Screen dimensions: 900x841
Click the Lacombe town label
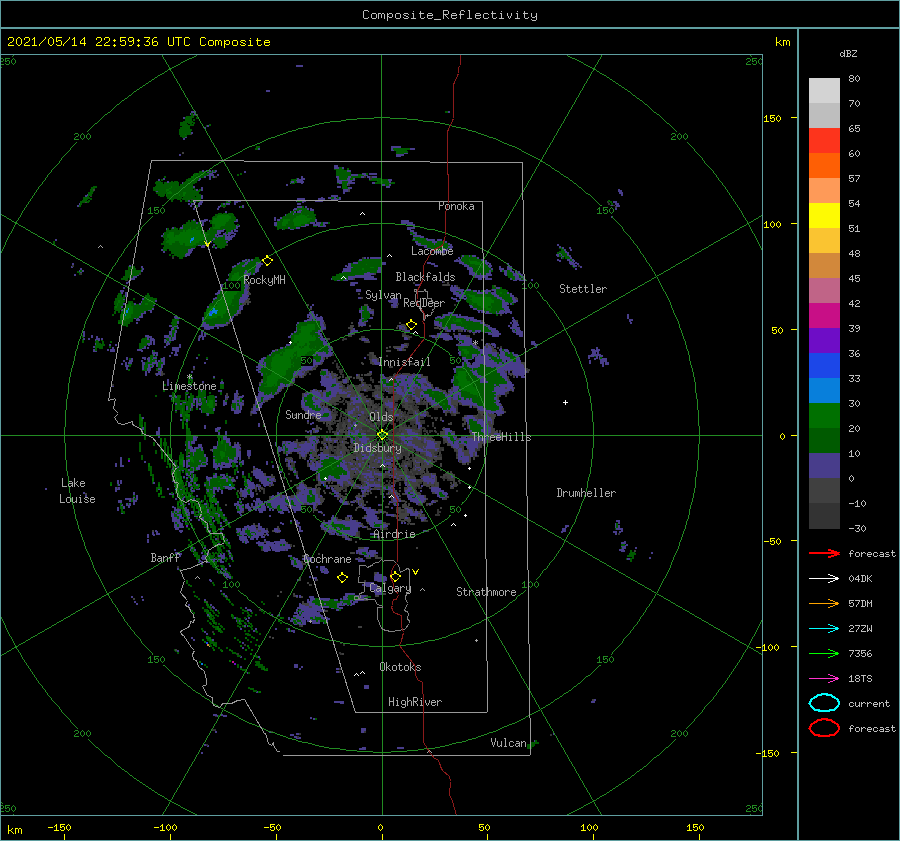pyautogui.click(x=432, y=251)
